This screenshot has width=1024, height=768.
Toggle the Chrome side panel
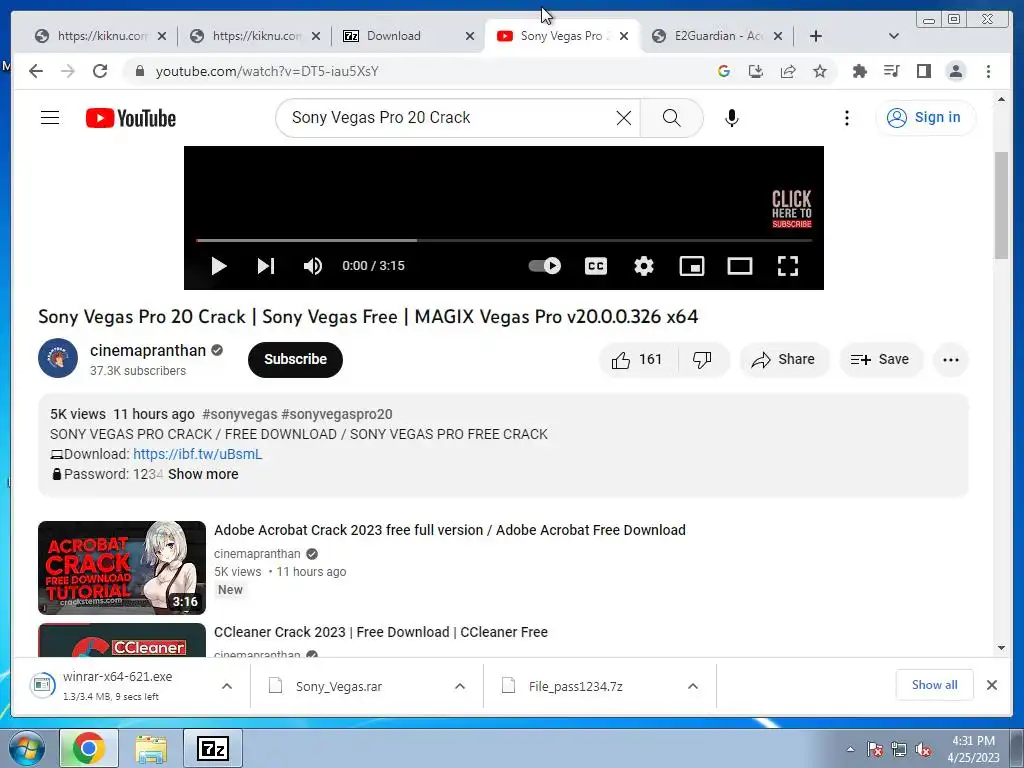pos(923,71)
